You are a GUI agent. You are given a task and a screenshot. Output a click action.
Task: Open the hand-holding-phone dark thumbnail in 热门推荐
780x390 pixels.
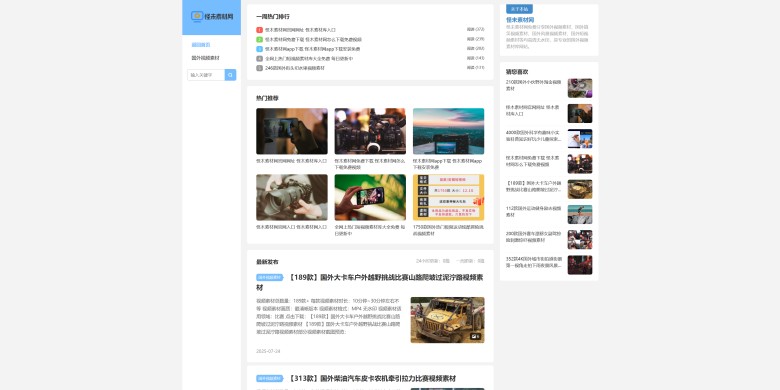(x=292, y=131)
